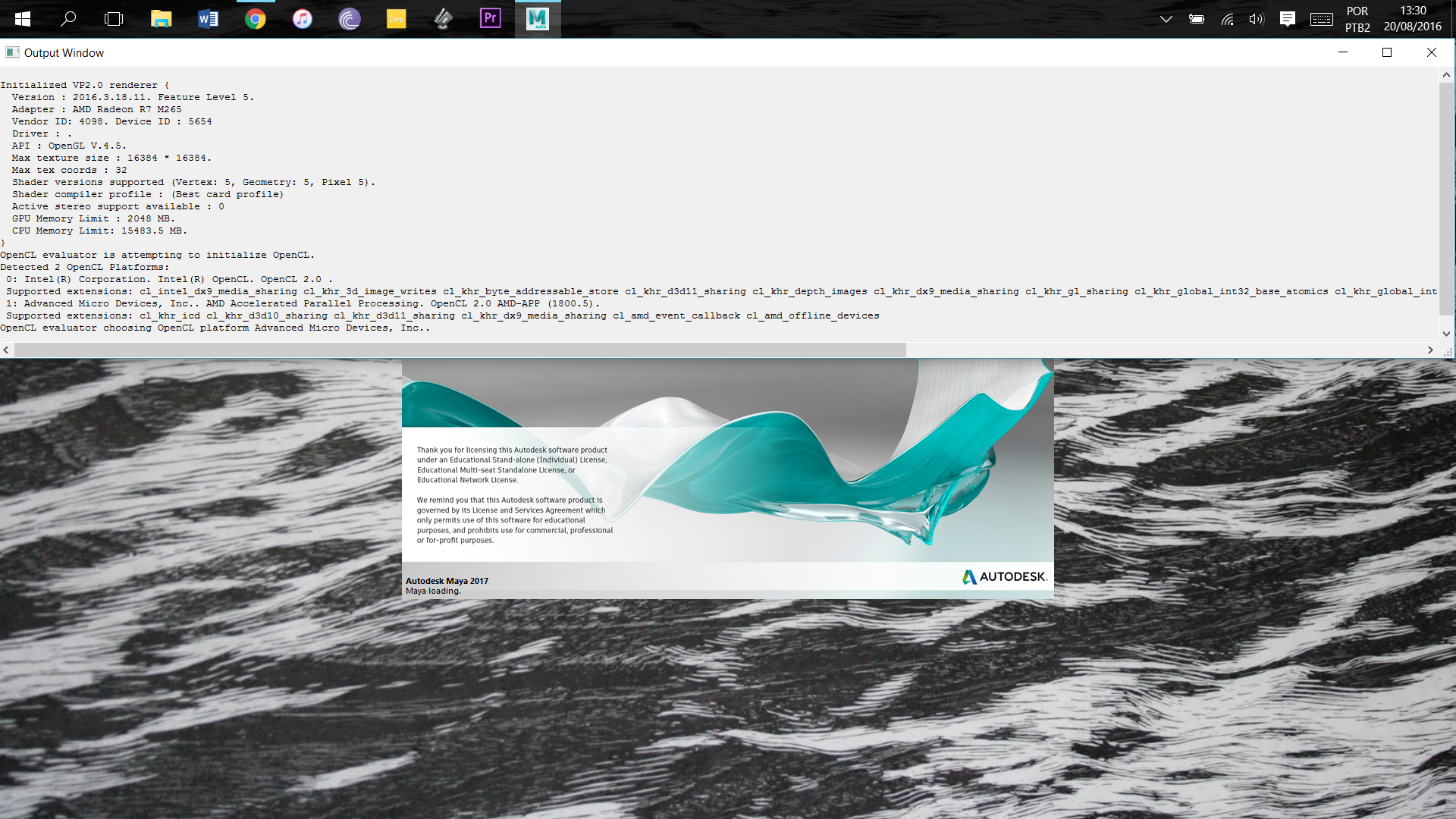Viewport: 1456px width, 819px height.
Task: Launch File Explorer from the taskbar
Action: tap(161, 18)
